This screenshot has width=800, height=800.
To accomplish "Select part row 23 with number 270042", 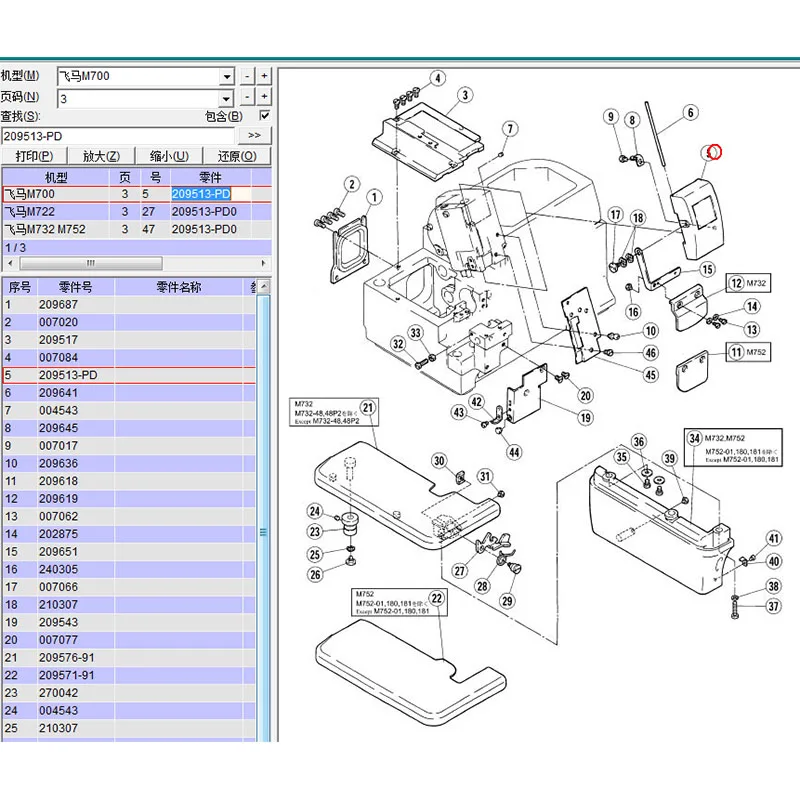I will pos(129,693).
